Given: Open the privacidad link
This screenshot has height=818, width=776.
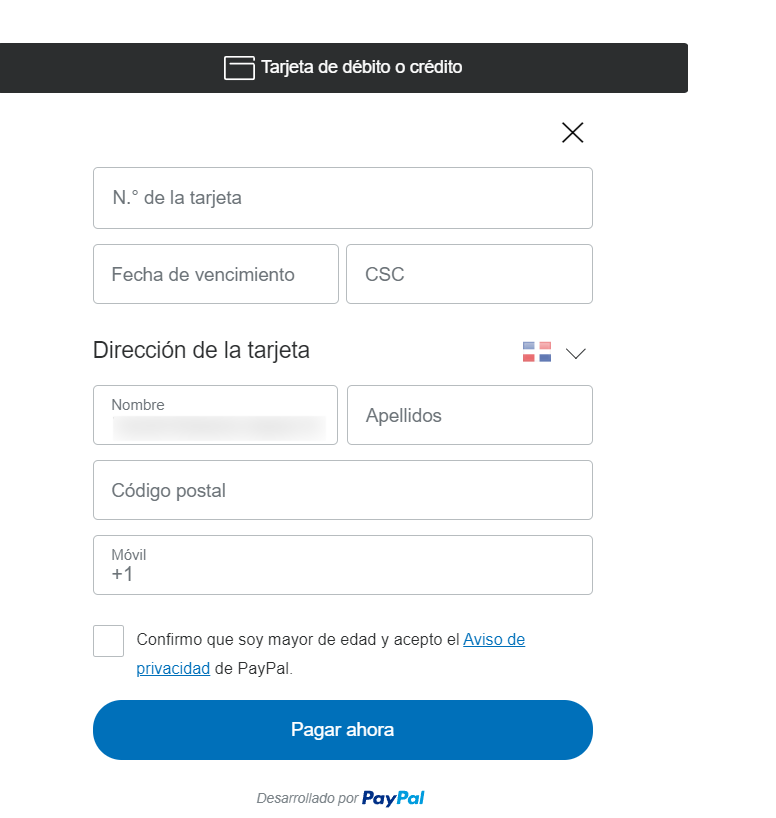Looking at the screenshot, I should tap(173, 668).
